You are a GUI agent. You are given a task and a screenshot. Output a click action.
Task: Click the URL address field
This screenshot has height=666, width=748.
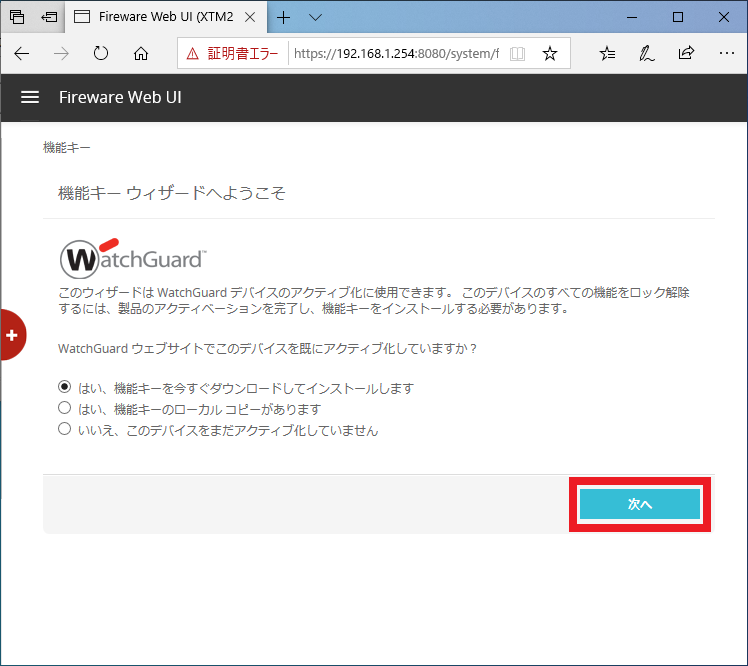[396, 53]
